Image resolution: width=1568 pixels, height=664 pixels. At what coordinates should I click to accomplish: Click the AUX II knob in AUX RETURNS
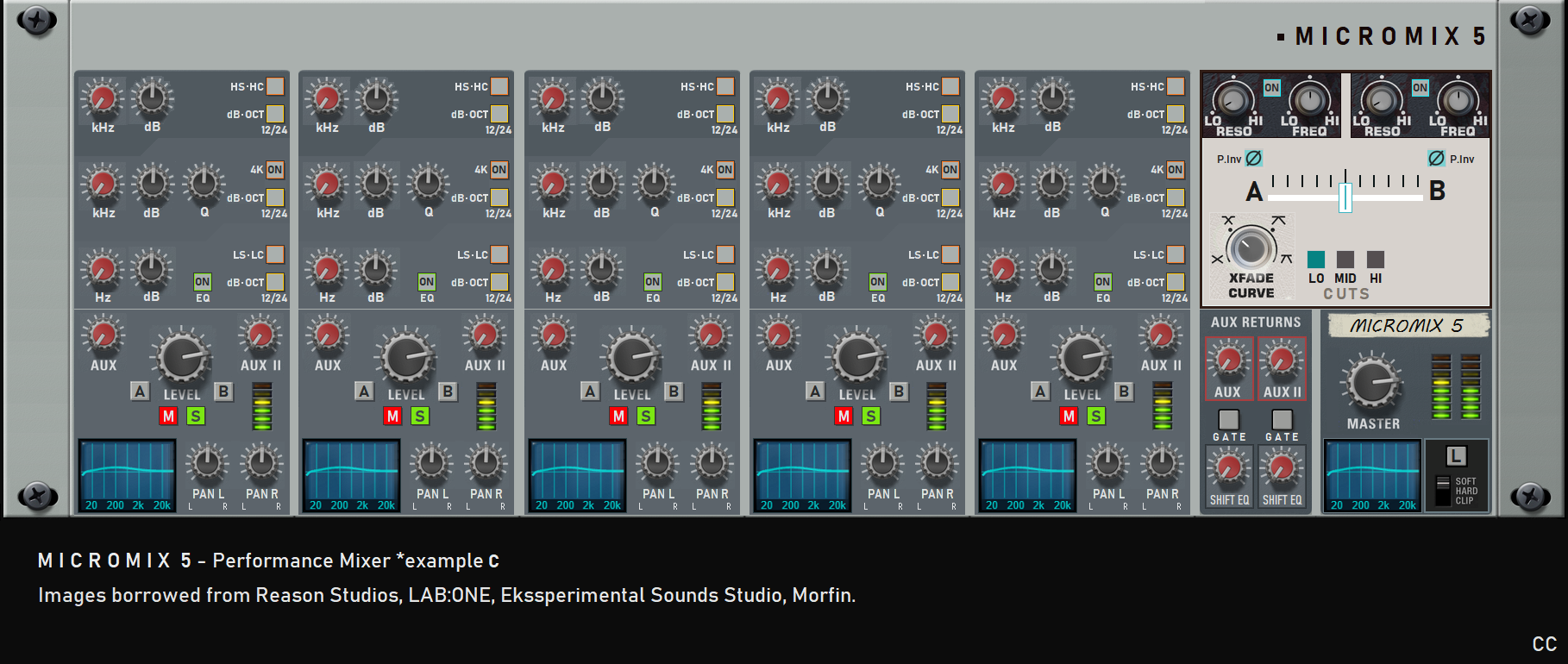(x=1282, y=360)
